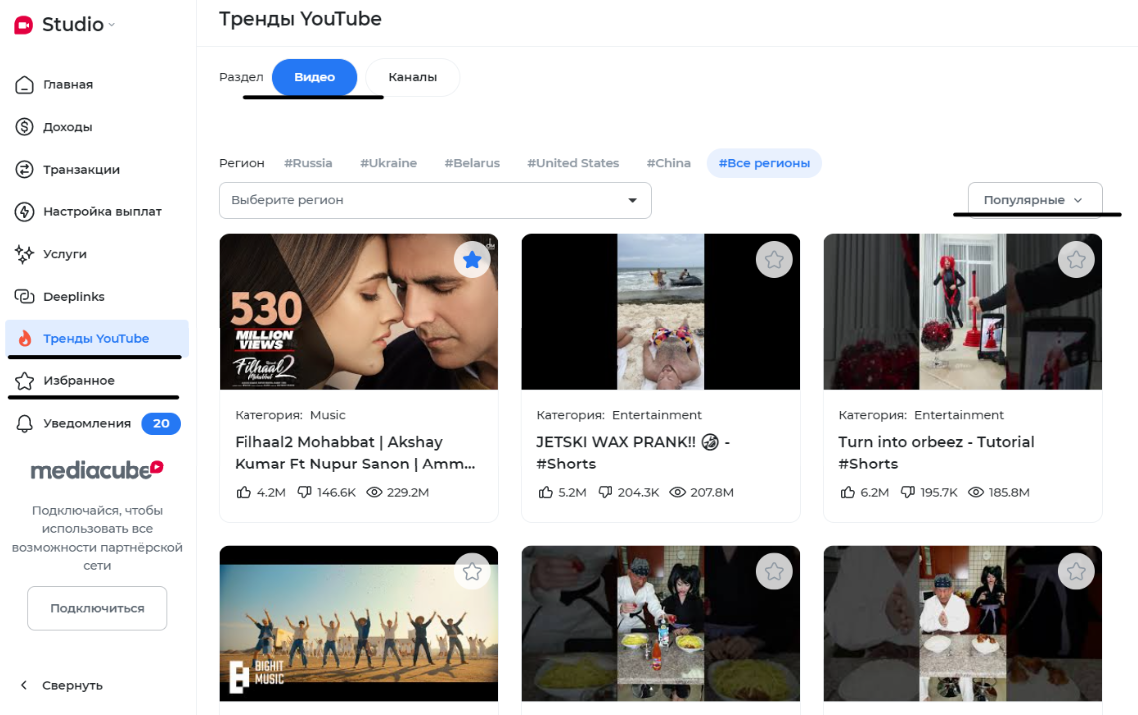Click the Настройка выплат lightning icon
Screen dimensions: 1138x715
(25, 212)
